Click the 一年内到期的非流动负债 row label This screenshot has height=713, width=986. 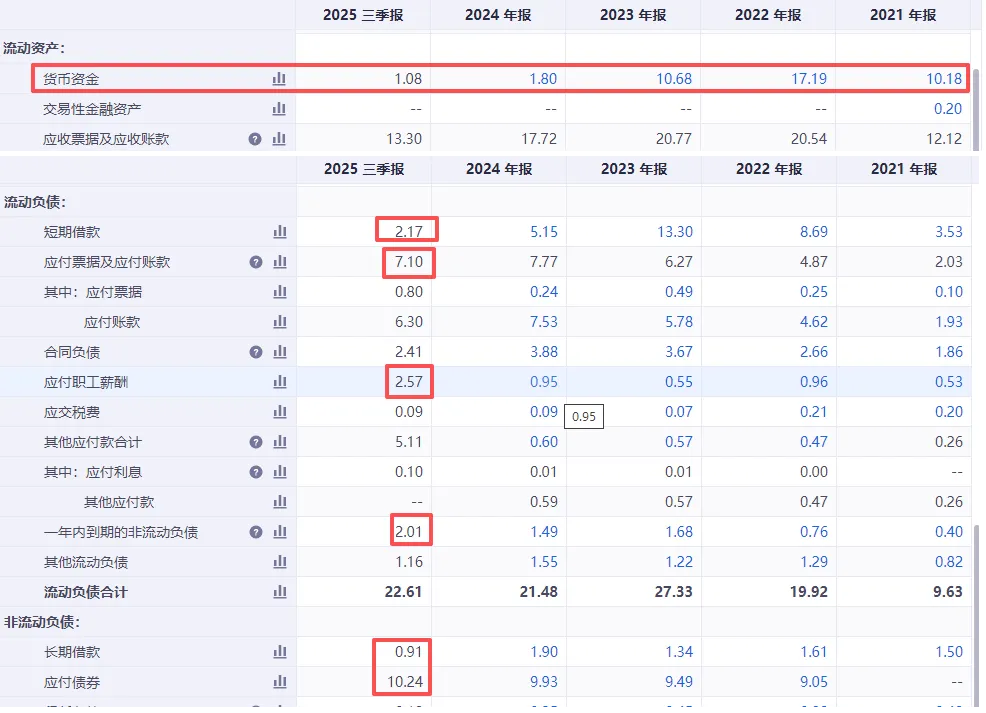coord(121,533)
